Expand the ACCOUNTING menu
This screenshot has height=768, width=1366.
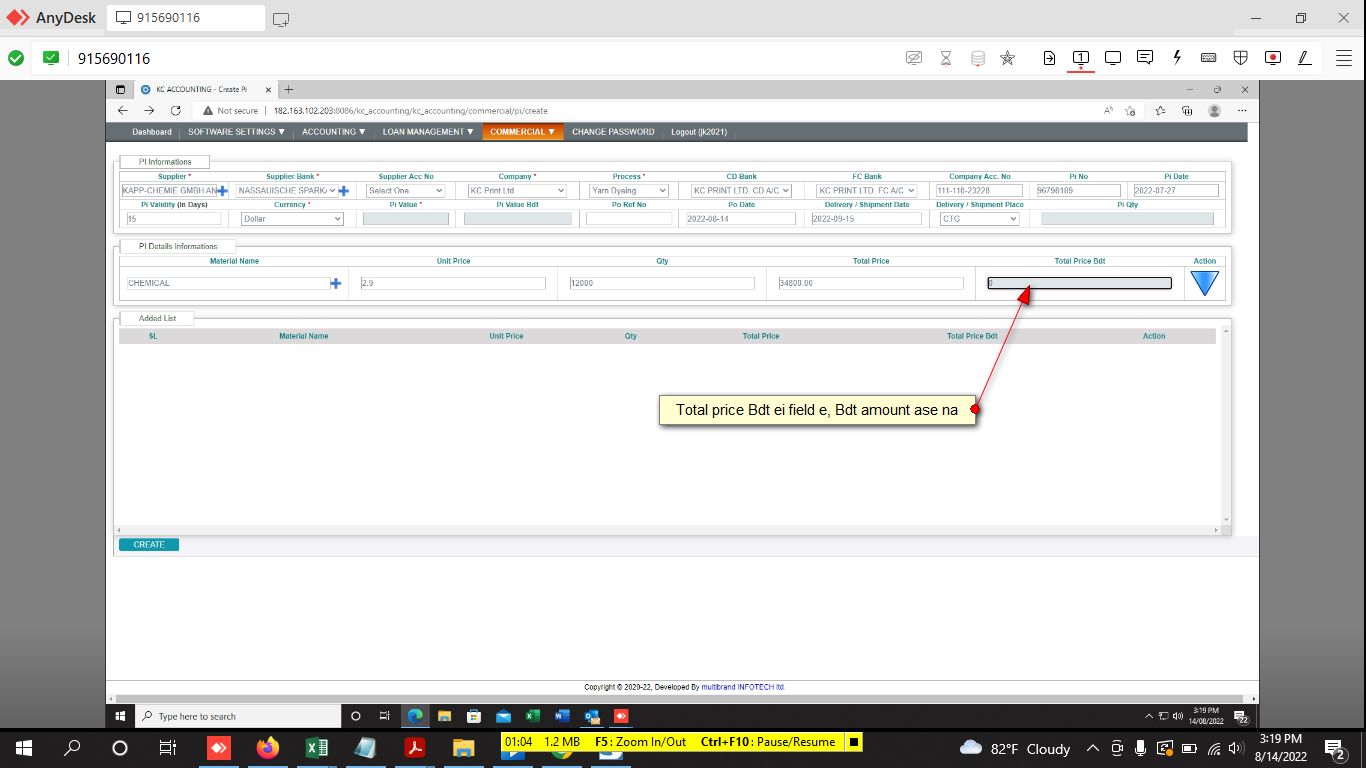tap(334, 132)
